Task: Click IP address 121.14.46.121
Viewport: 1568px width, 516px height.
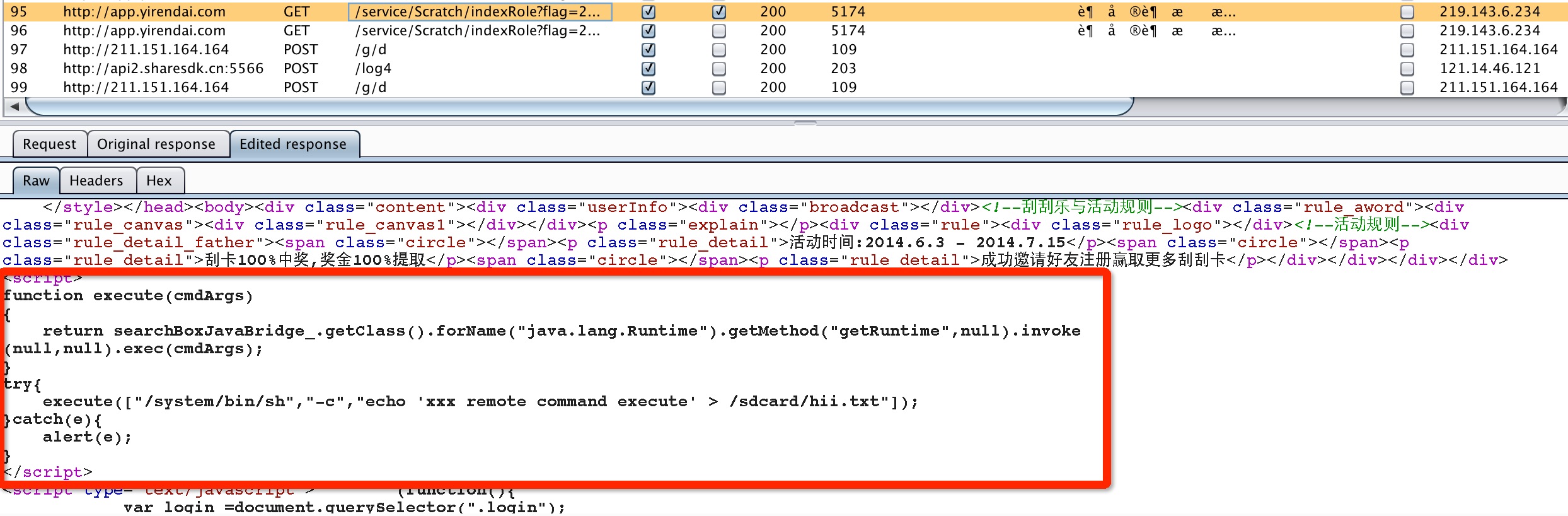Action: pos(1490,69)
